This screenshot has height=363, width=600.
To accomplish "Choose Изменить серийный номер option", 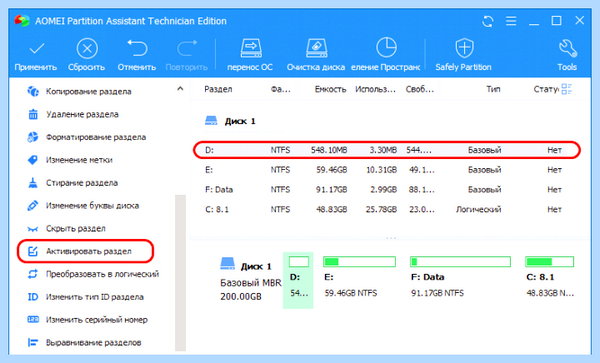I will tap(96, 320).
